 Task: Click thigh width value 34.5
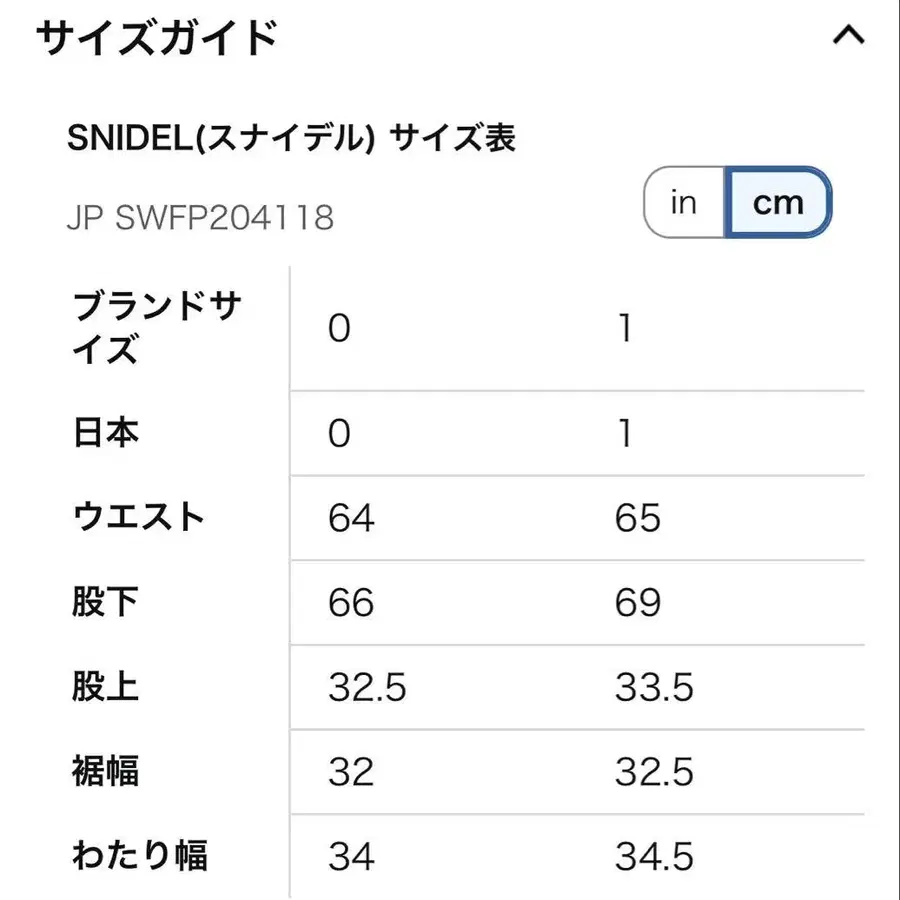coord(655,856)
